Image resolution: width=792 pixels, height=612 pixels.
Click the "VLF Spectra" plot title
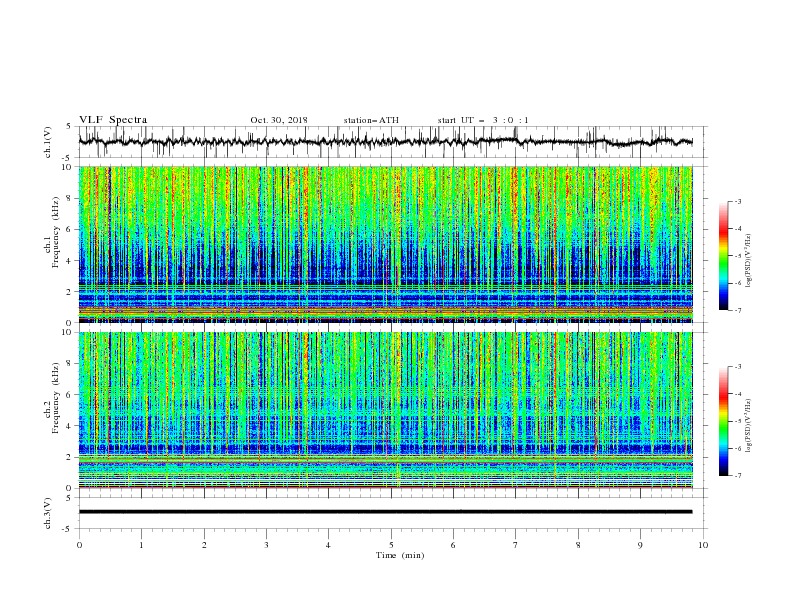pos(113,120)
